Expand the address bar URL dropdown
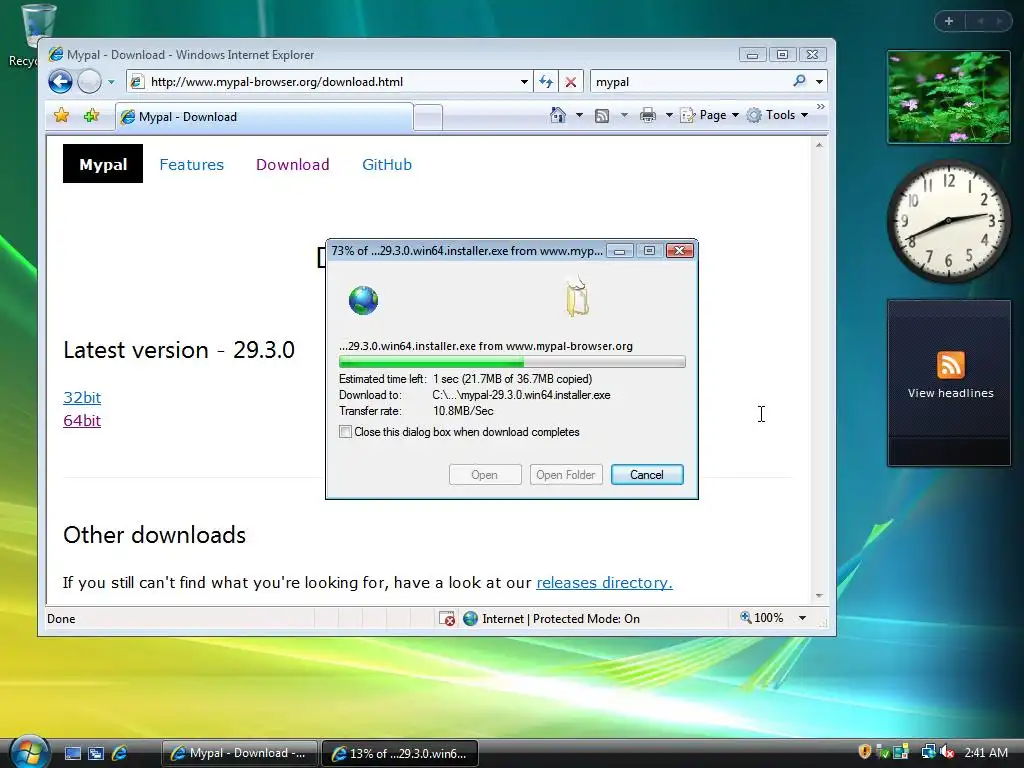Image resolution: width=1024 pixels, height=768 pixels. click(x=524, y=82)
